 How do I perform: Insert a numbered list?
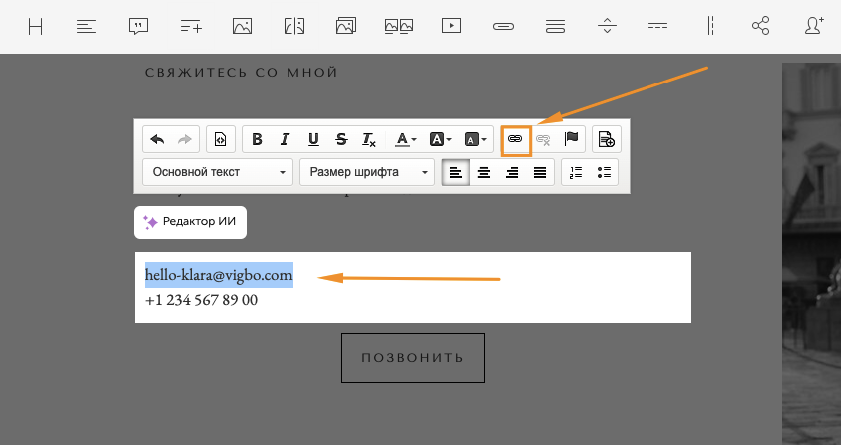pos(575,172)
